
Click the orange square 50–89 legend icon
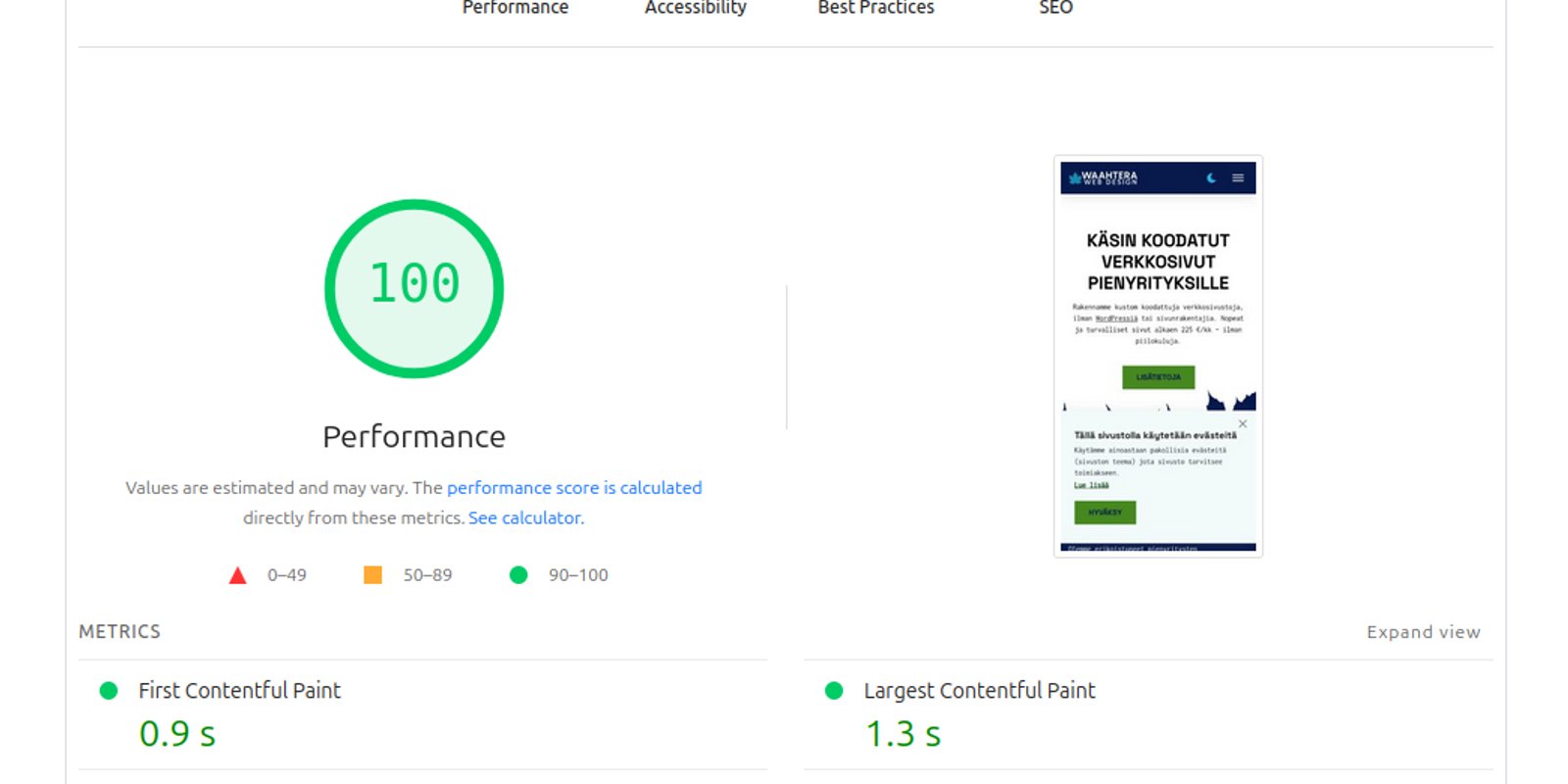[x=372, y=575]
